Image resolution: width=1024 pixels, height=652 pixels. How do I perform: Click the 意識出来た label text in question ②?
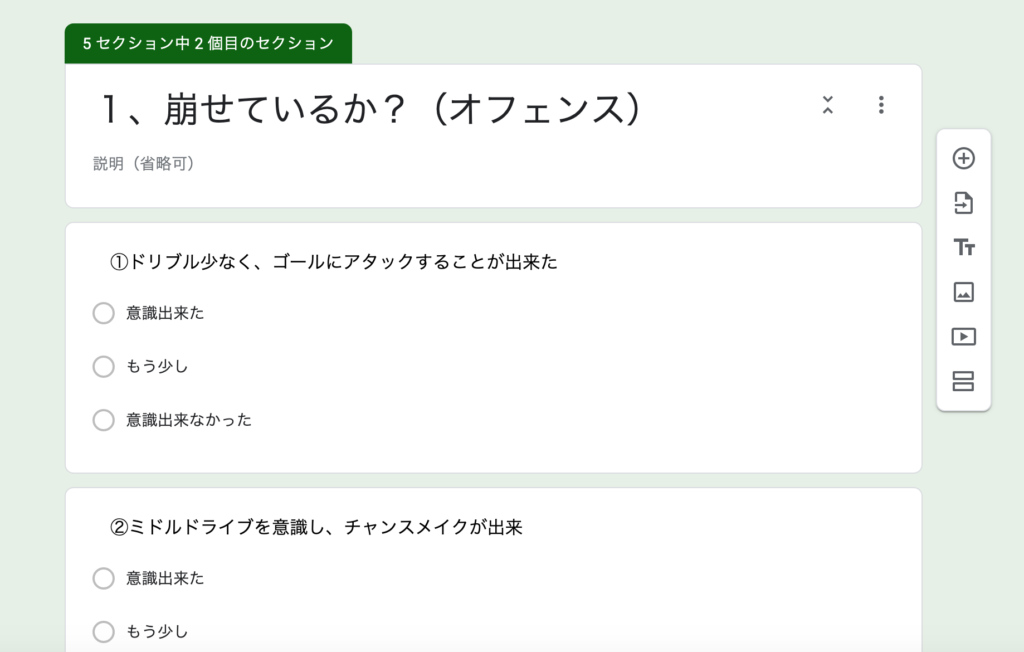[165, 578]
